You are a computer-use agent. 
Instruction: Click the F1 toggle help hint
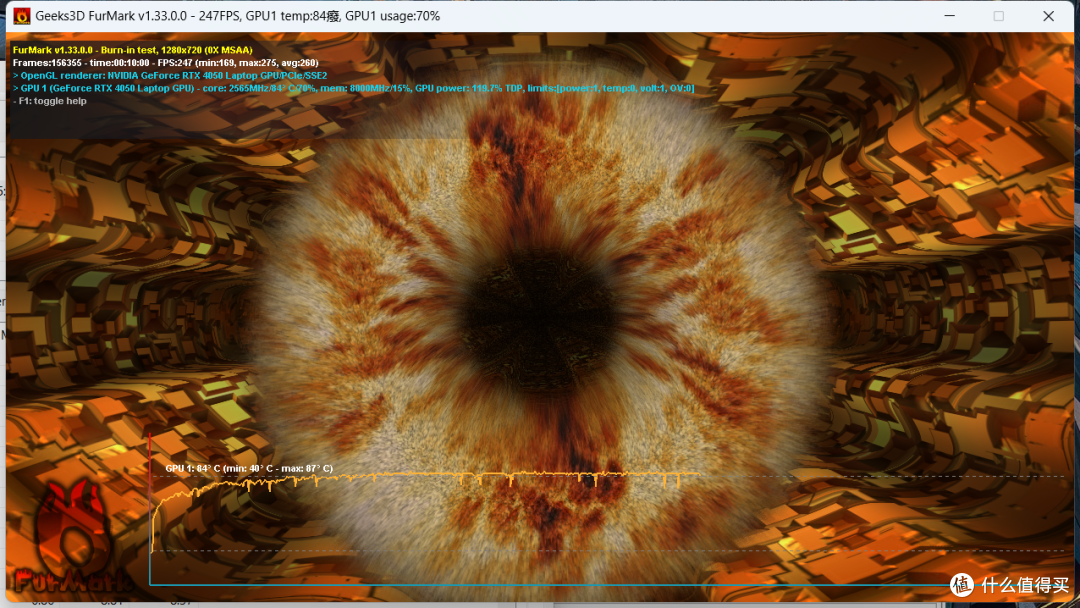tap(50, 101)
